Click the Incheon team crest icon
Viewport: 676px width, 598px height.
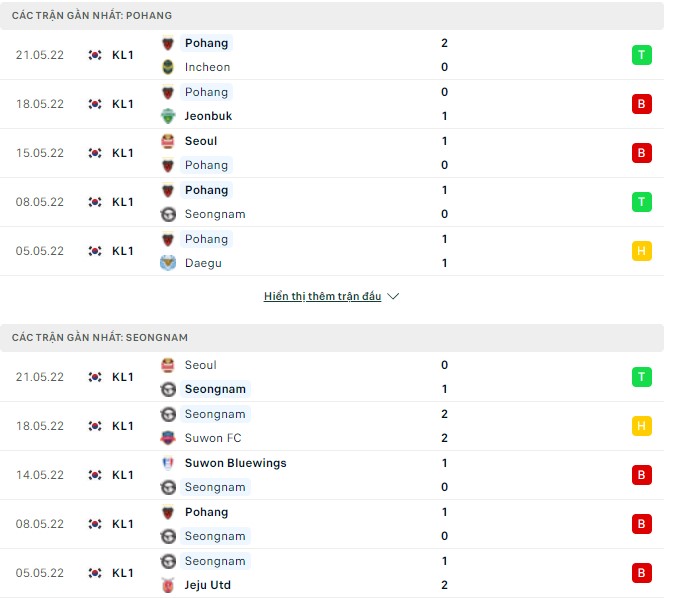167,67
